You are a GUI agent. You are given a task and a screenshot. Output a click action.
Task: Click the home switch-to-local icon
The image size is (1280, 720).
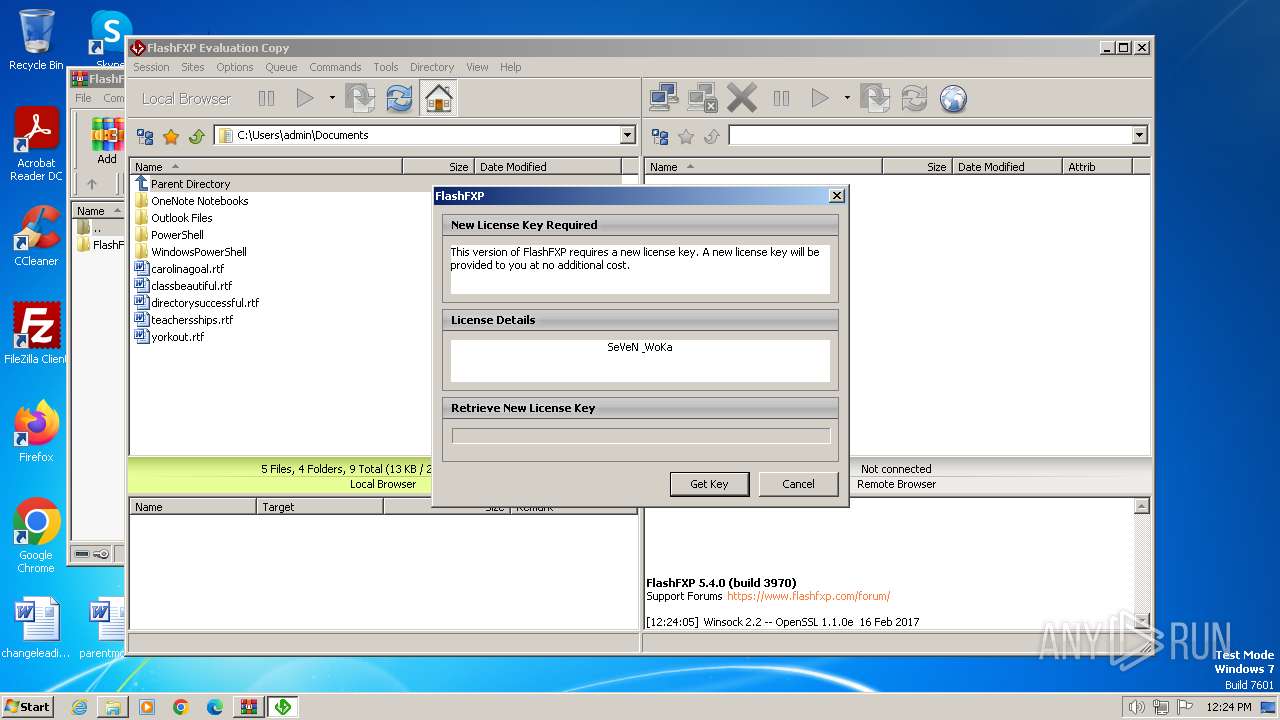tap(439, 98)
